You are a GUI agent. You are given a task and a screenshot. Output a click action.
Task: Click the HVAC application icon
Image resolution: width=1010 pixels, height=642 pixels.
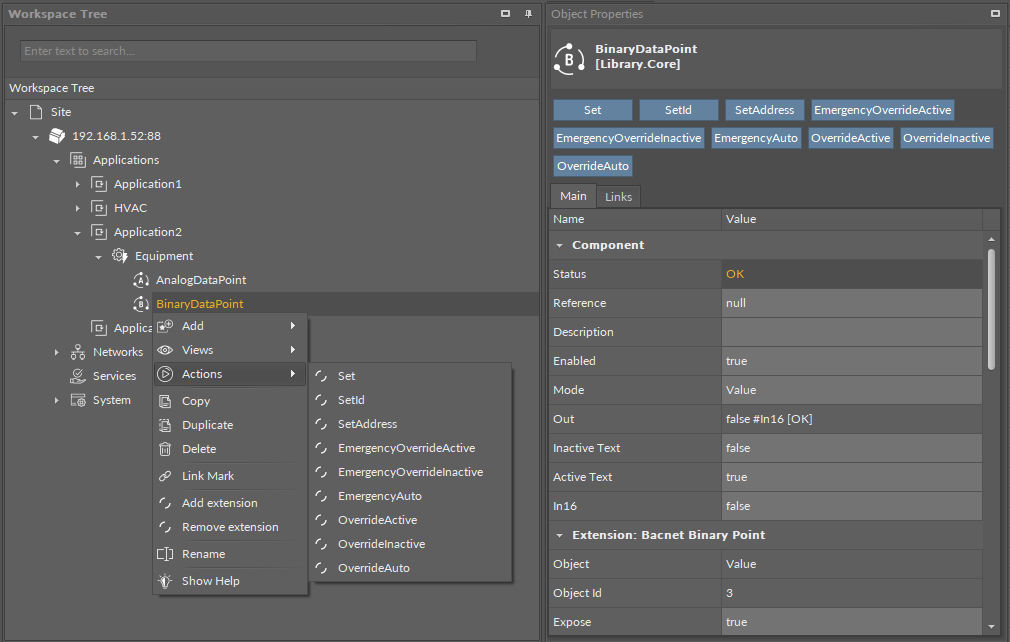tap(98, 208)
